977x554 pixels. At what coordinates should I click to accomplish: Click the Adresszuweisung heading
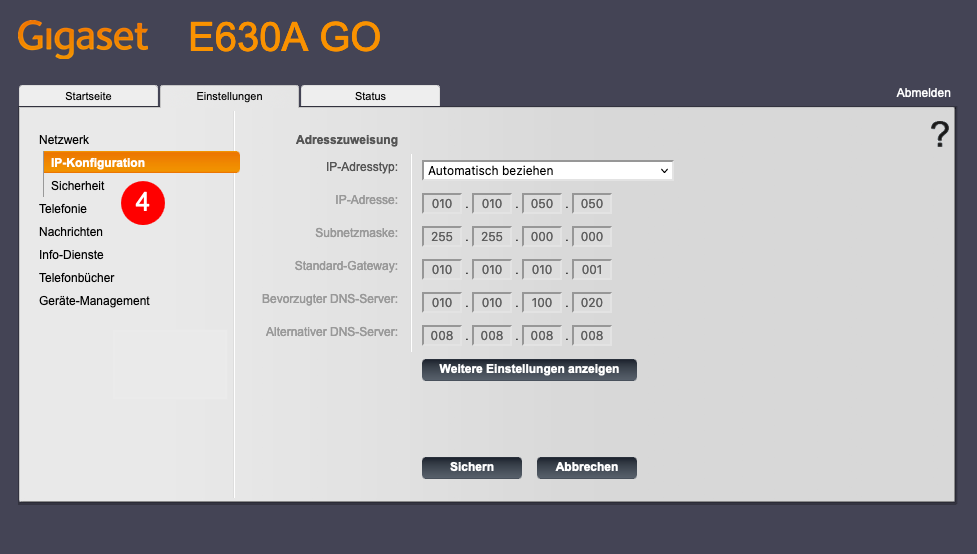pyautogui.click(x=346, y=140)
